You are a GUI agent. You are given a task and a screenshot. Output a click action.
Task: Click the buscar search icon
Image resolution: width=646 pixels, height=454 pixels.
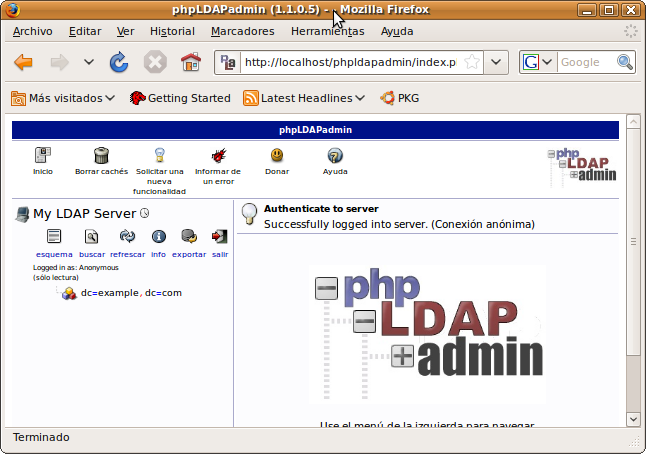coord(92,237)
